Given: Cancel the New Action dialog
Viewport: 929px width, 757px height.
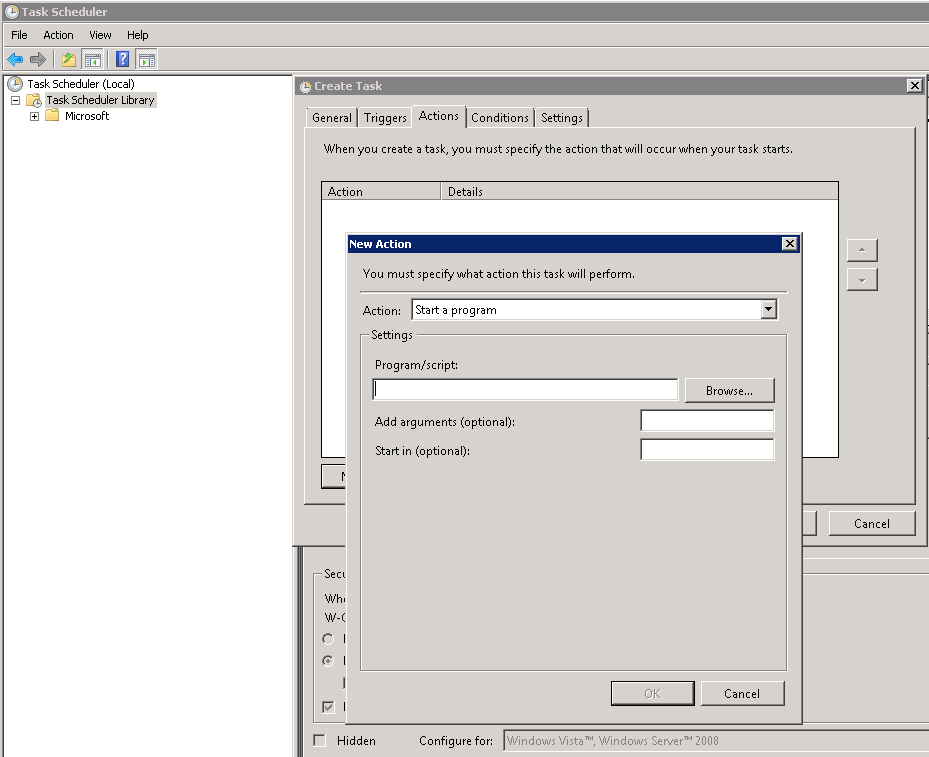Looking at the screenshot, I should tap(742, 692).
